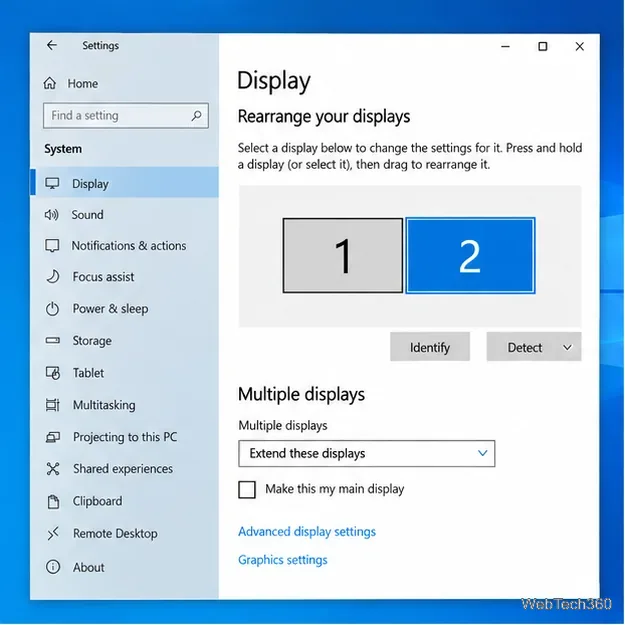625x625 pixels.
Task: Click the Remote Desktop icon
Action: pyautogui.click(x=53, y=533)
